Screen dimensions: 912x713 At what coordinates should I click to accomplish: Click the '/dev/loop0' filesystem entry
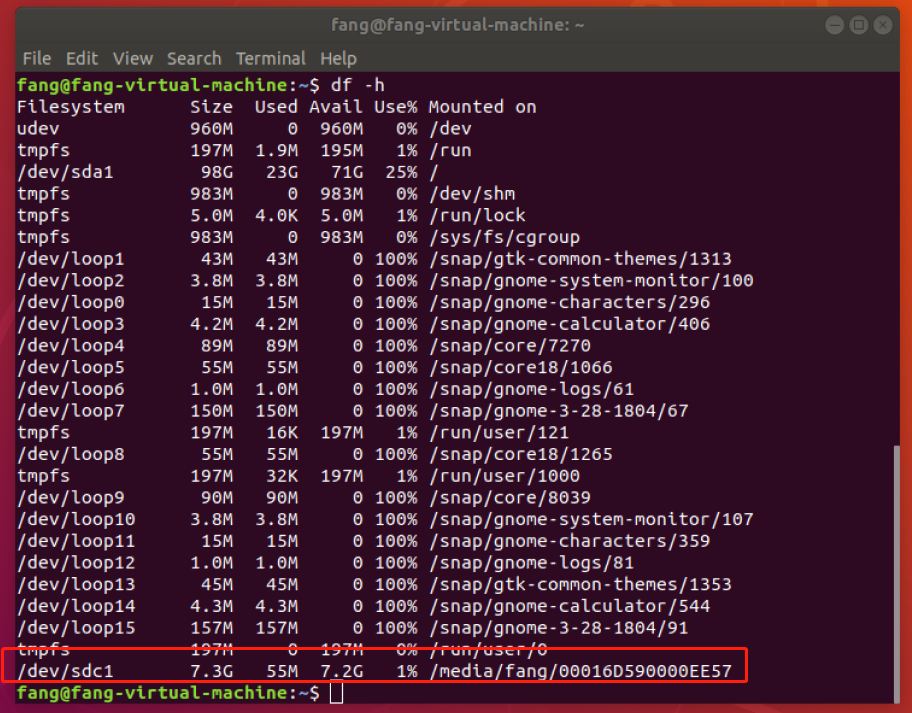click(x=70, y=302)
